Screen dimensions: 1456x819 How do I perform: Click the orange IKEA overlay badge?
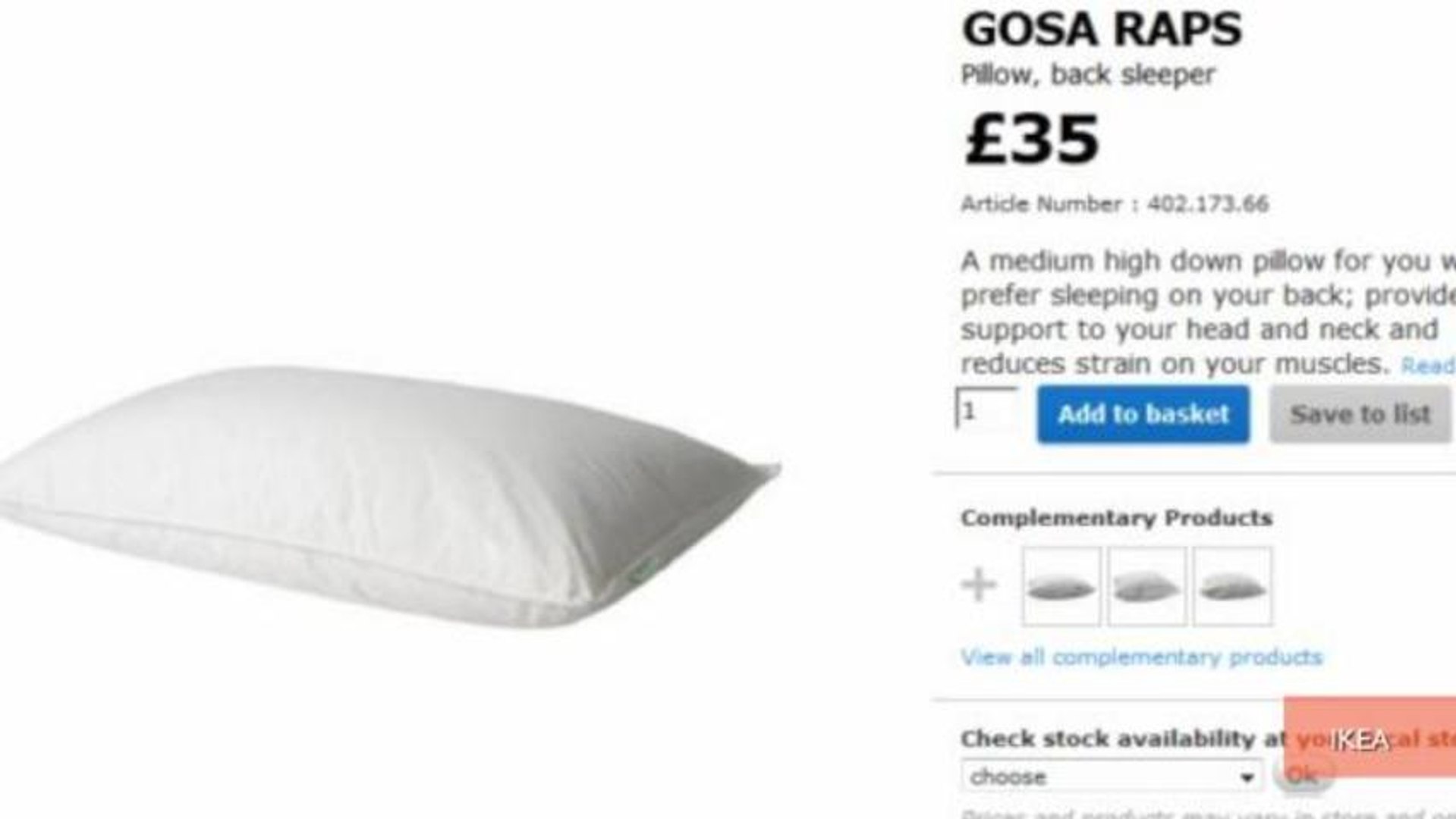click(1370, 737)
